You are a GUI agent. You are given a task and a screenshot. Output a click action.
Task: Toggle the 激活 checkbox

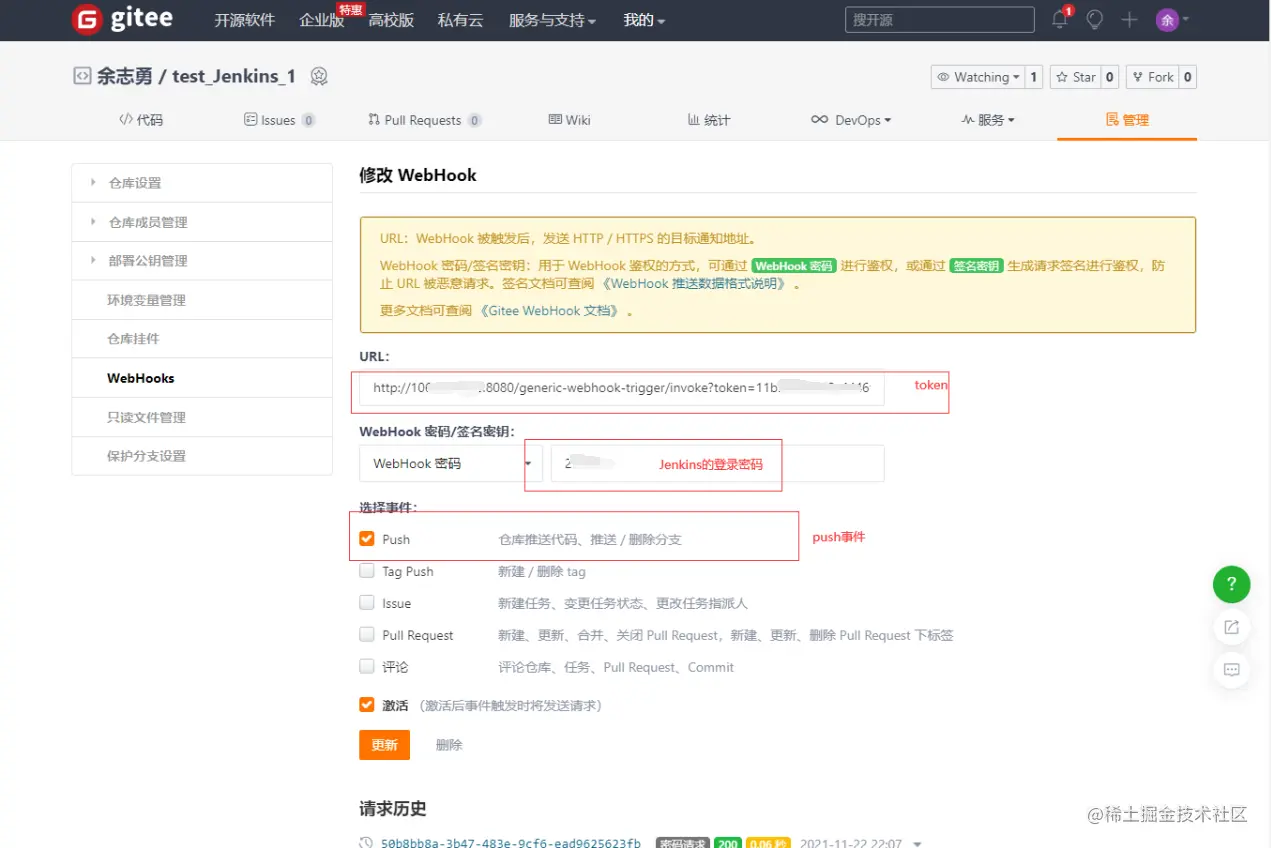[x=367, y=704]
